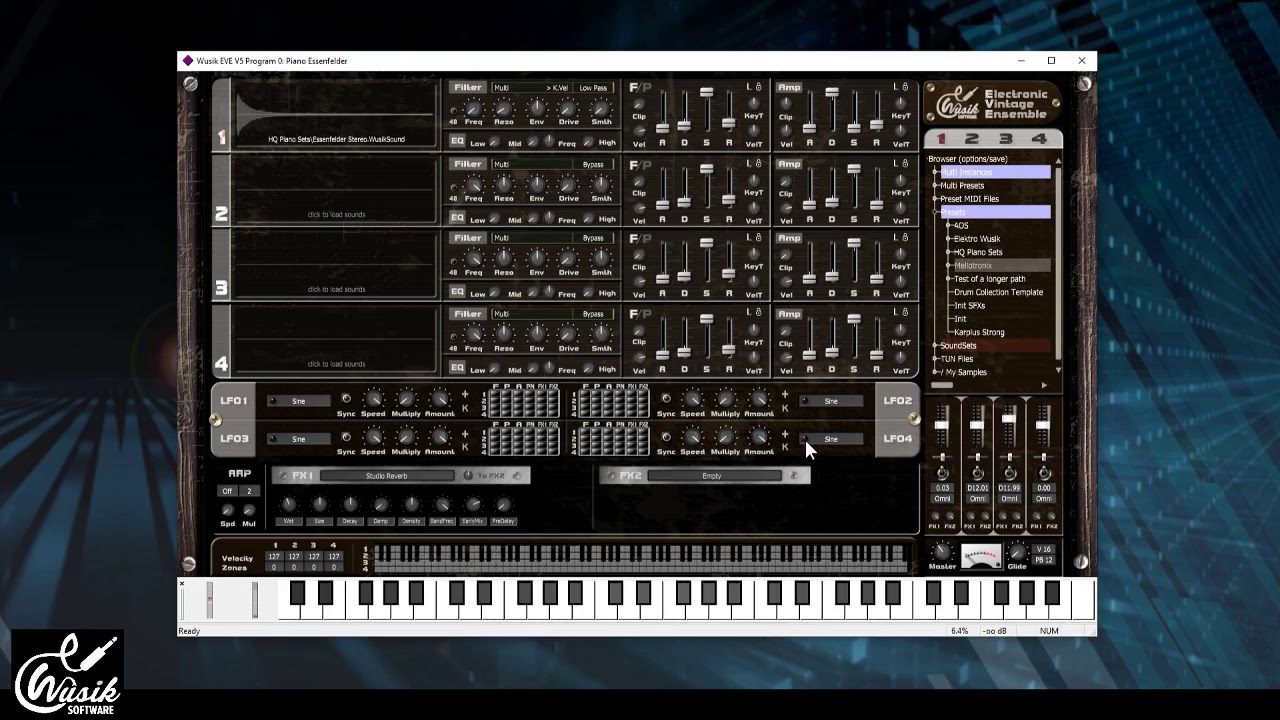
Task: Open the LFO2 Sine waveform selector
Action: [x=831, y=401]
